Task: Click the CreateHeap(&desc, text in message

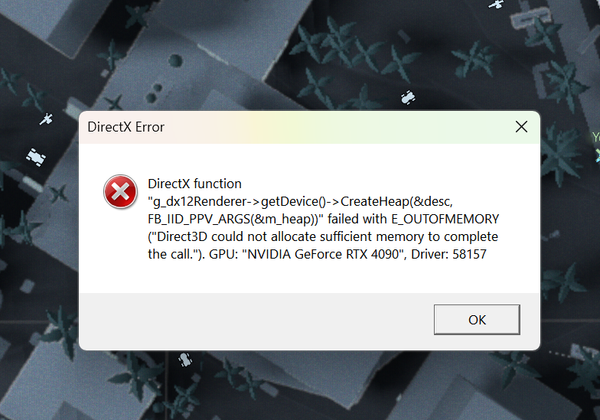Action: tap(397, 201)
